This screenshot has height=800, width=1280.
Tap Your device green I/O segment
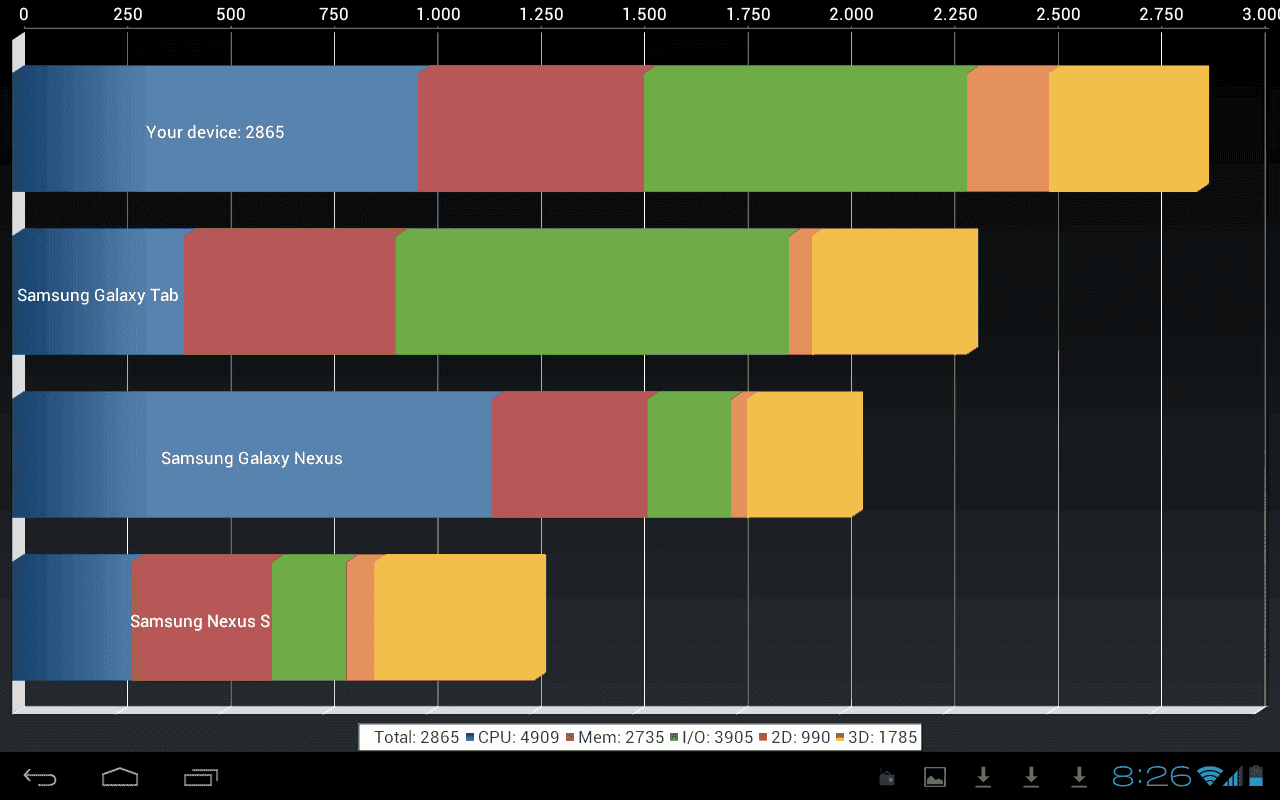805,129
